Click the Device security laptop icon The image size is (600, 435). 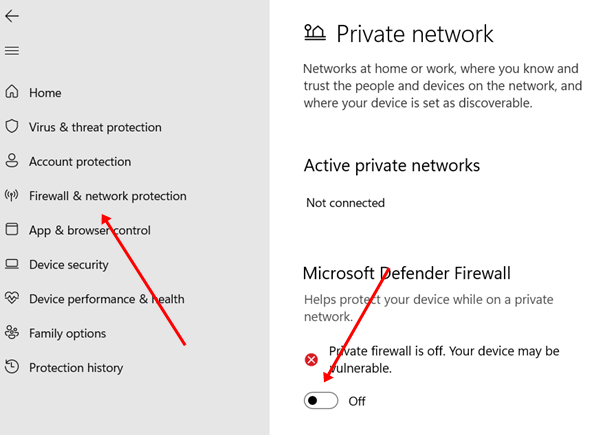pyautogui.click(x=12, y=265)
